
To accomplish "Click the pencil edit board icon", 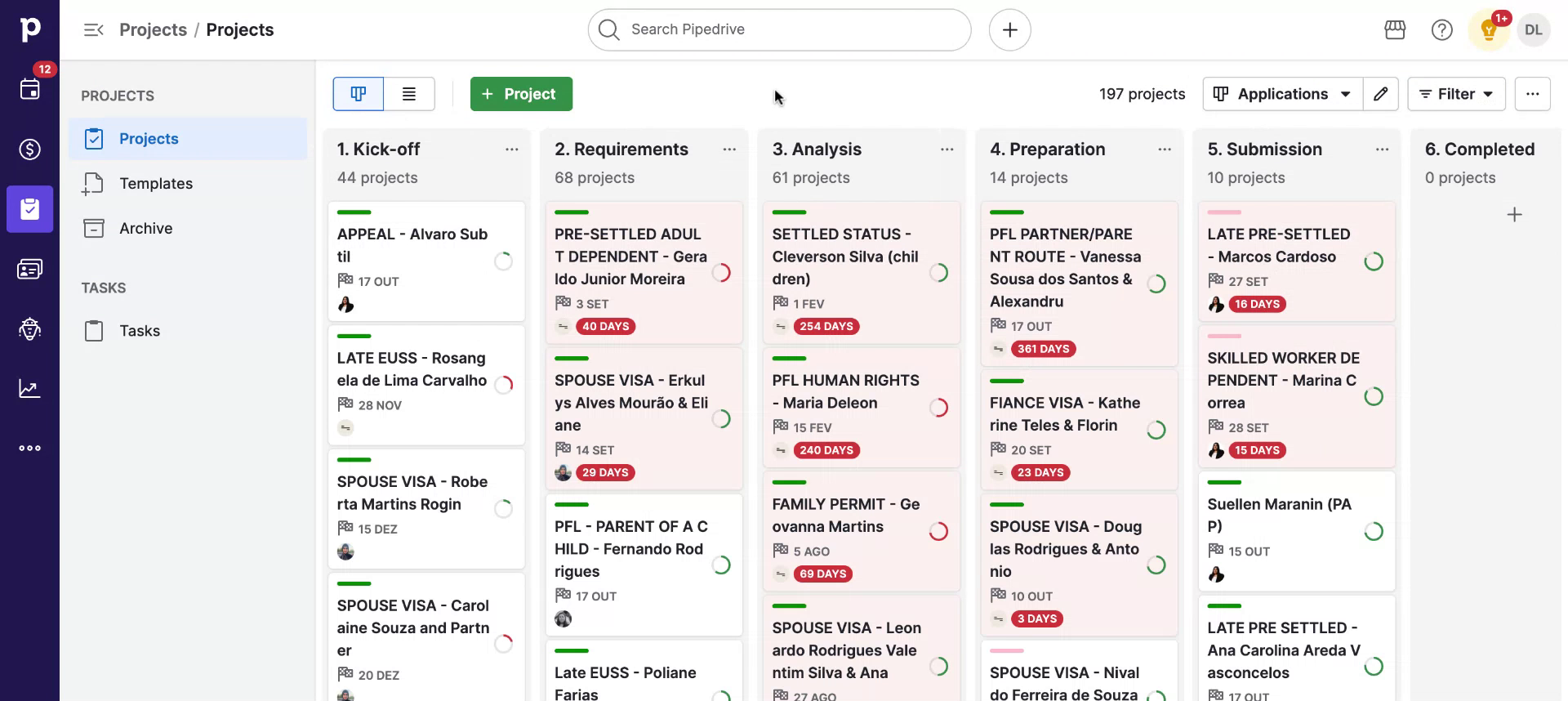I will click(x=1380, y=94).
